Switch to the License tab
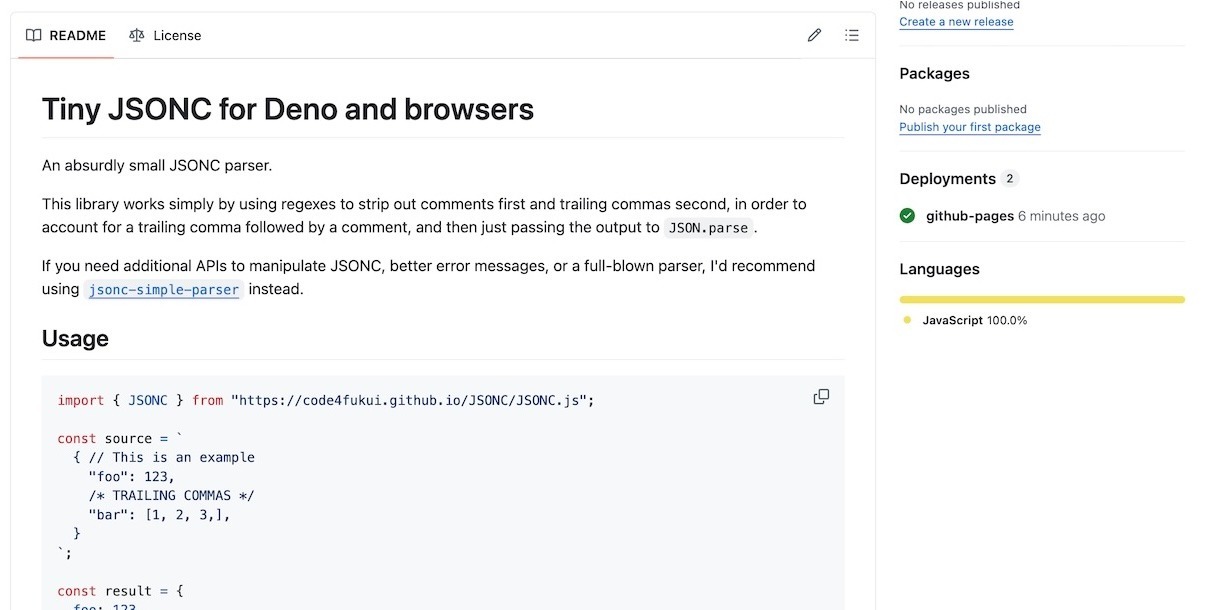Image resolution: width=1220 pixels, height=610 pixels. pos(165,35)
